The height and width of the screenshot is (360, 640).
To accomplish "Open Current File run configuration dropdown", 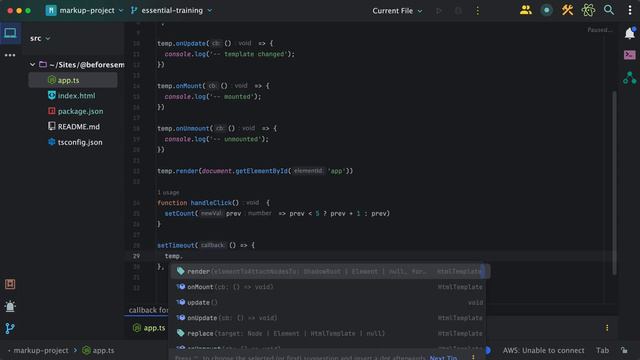I will point(397,11).
